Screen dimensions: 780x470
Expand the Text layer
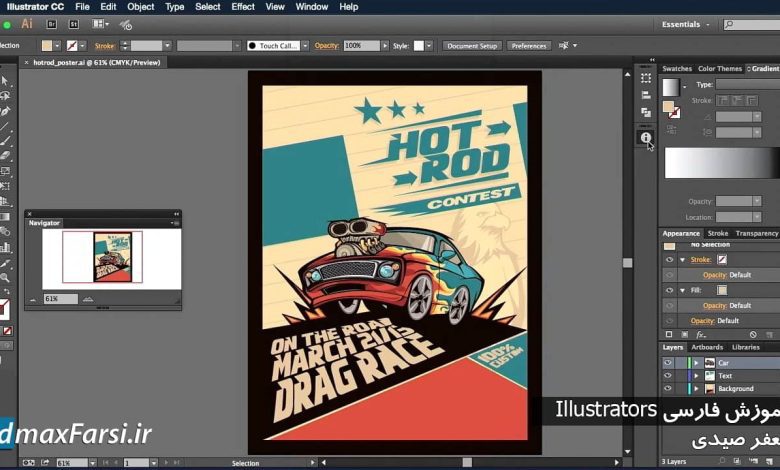click(696, 376)
